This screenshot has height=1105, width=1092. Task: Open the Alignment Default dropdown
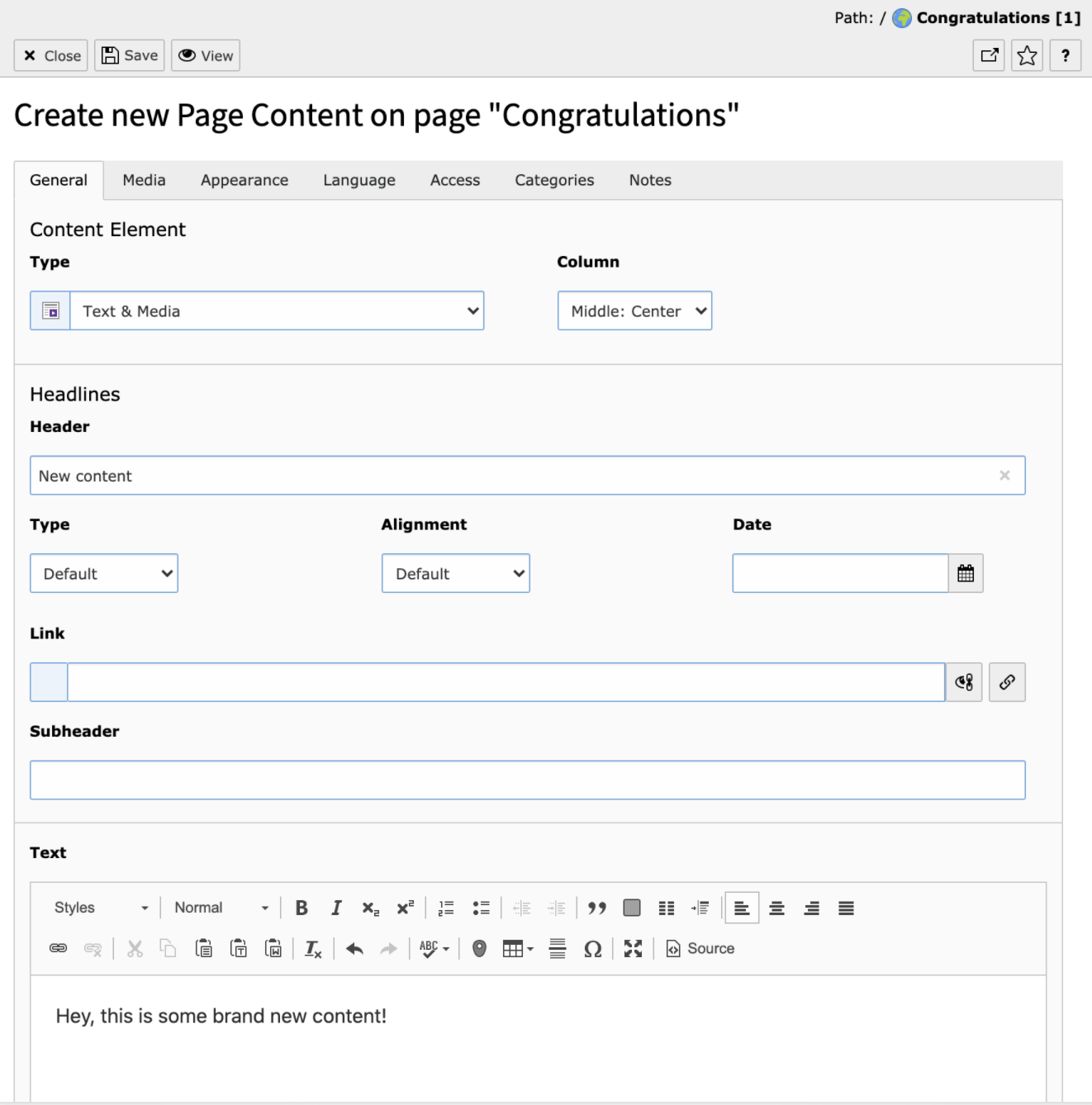point(455,573)
